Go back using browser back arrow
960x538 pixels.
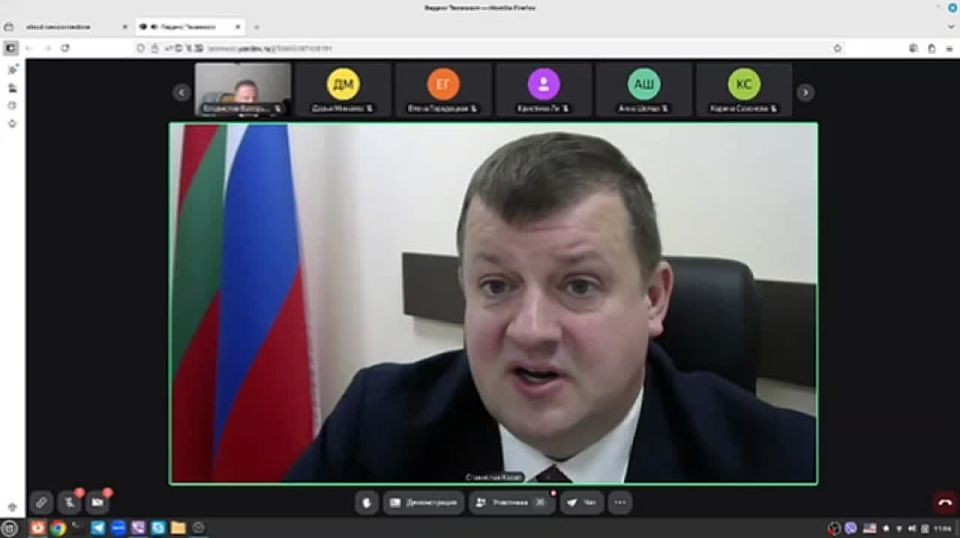(29, 47)
